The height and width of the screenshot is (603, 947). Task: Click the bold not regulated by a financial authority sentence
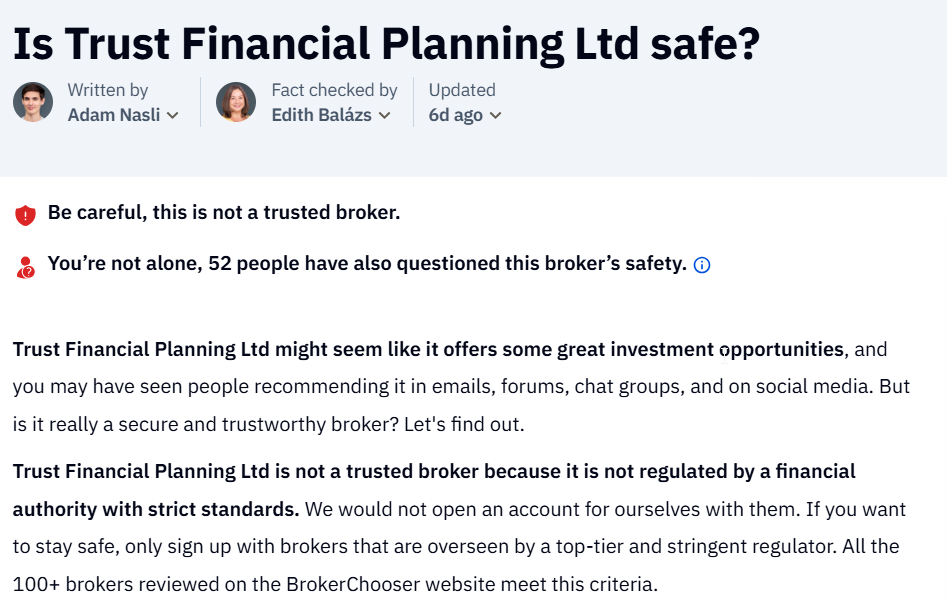pos(434,490)
